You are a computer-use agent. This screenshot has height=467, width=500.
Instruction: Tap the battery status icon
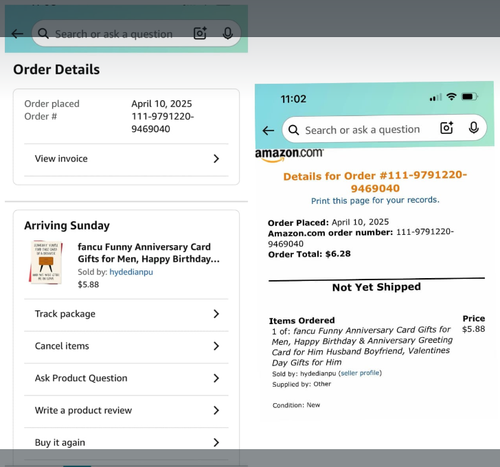coord(470,97)
